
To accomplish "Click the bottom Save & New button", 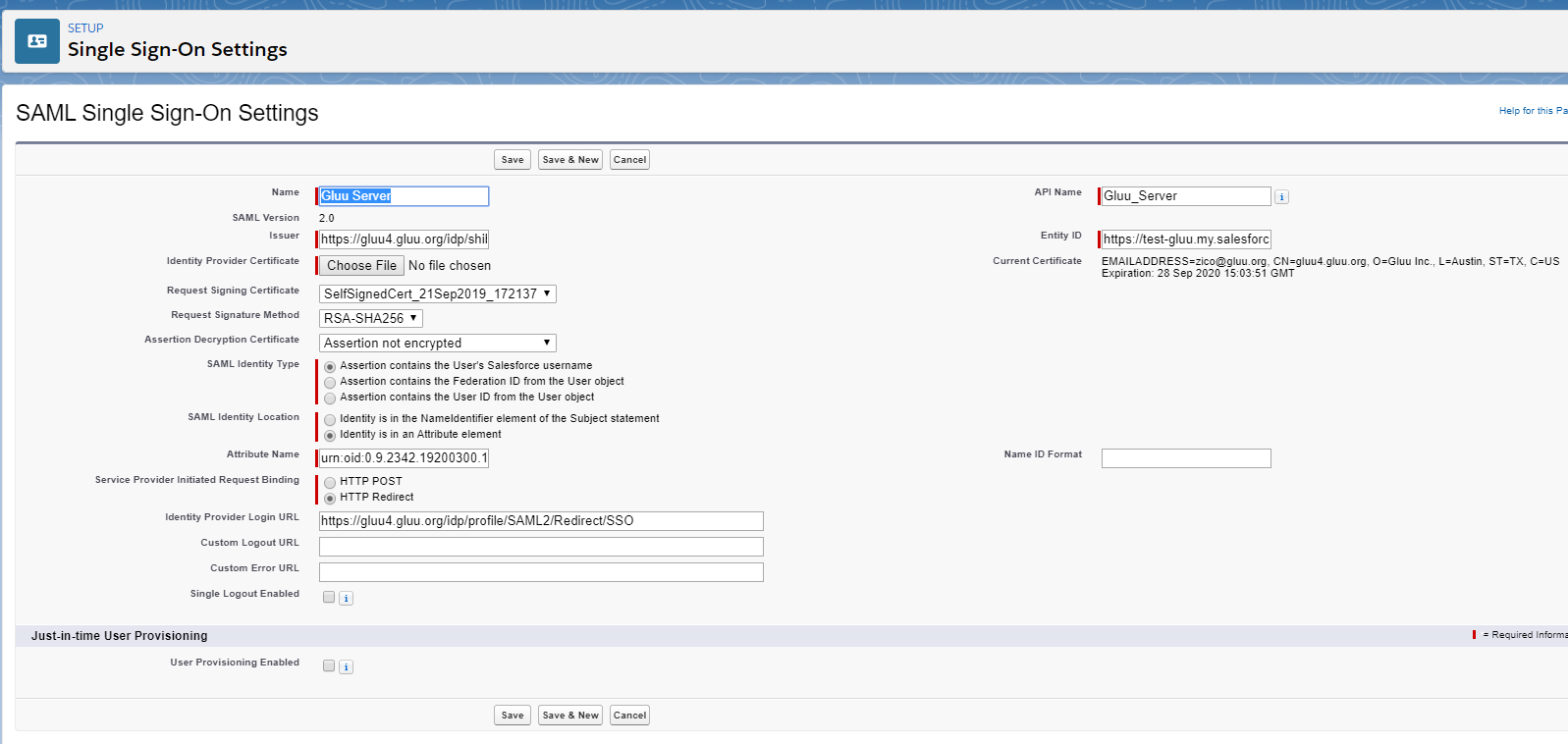I will [x=570, y=716].
